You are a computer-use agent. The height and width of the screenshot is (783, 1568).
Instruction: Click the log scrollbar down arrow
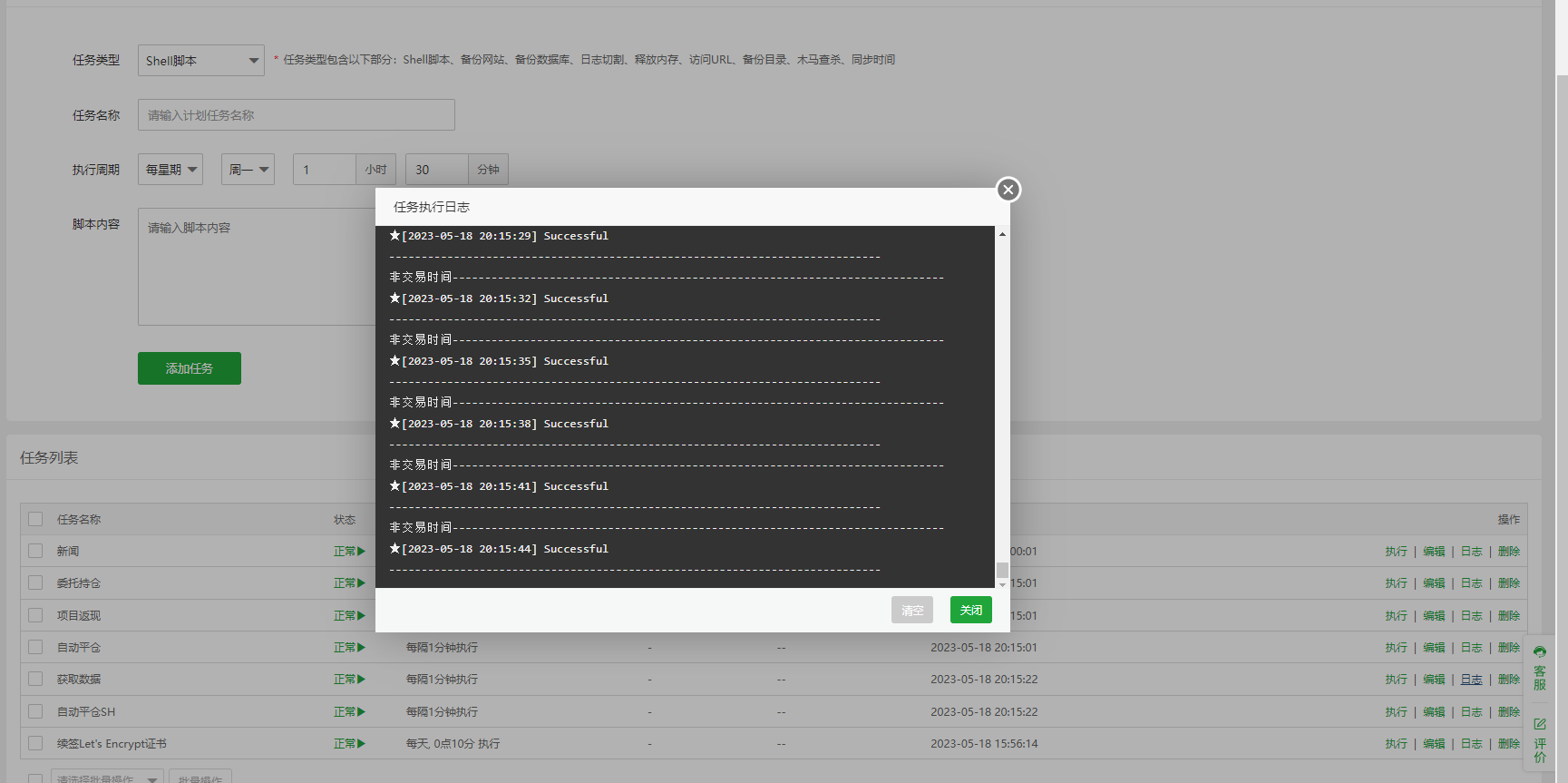pos(1002,584)
